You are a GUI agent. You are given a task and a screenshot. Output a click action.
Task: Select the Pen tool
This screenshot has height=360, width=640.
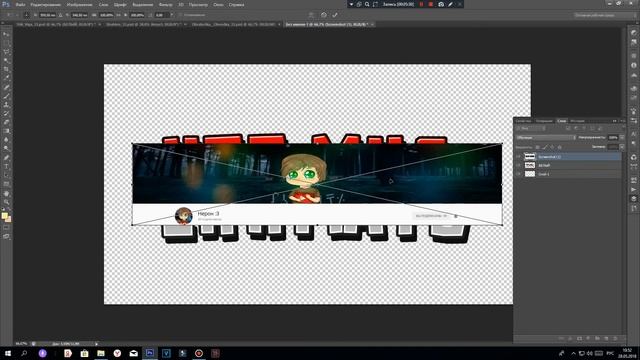click(6, 158)
